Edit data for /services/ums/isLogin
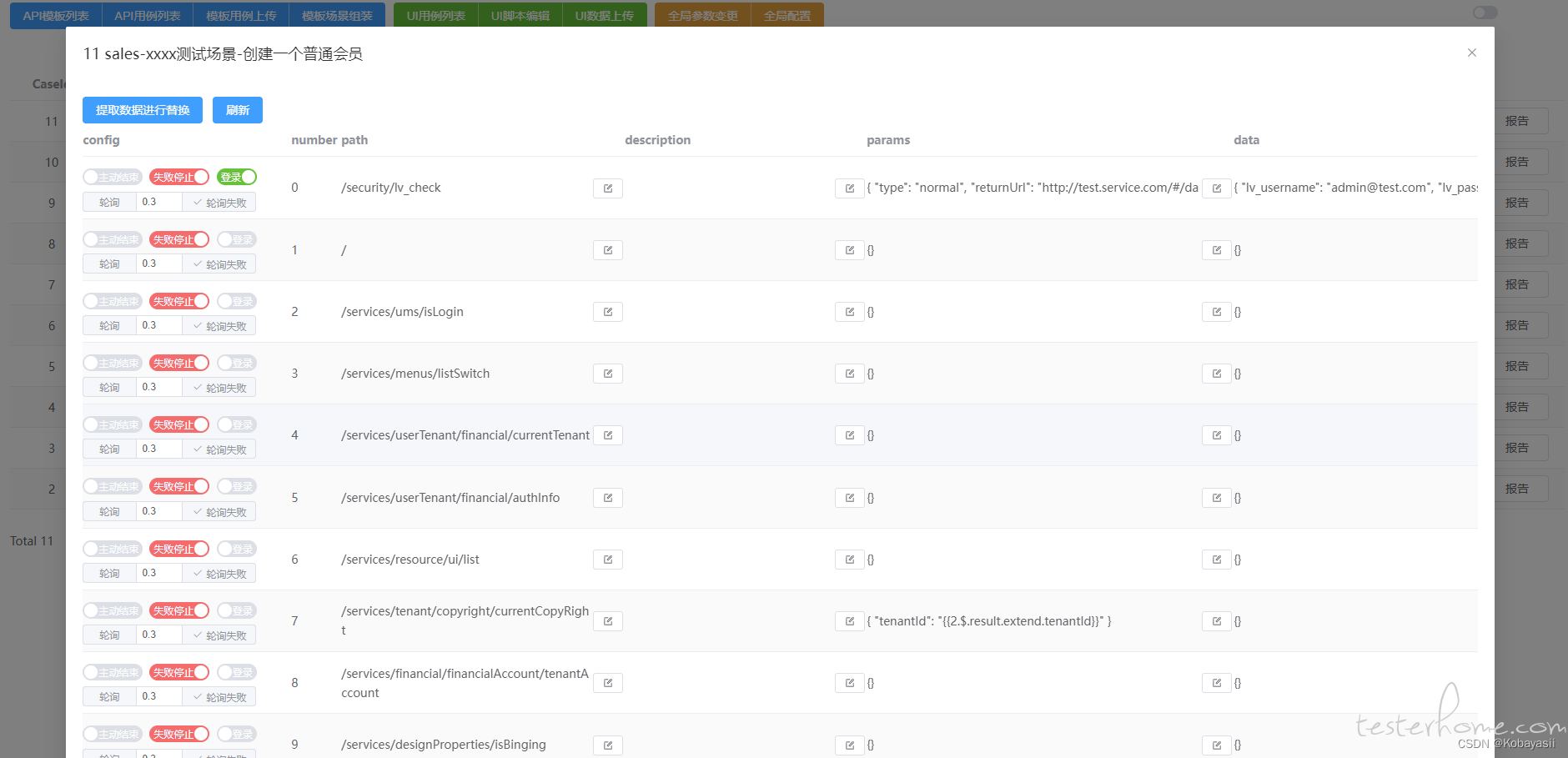This screenshot has width=1568, height=758. 1216,312
